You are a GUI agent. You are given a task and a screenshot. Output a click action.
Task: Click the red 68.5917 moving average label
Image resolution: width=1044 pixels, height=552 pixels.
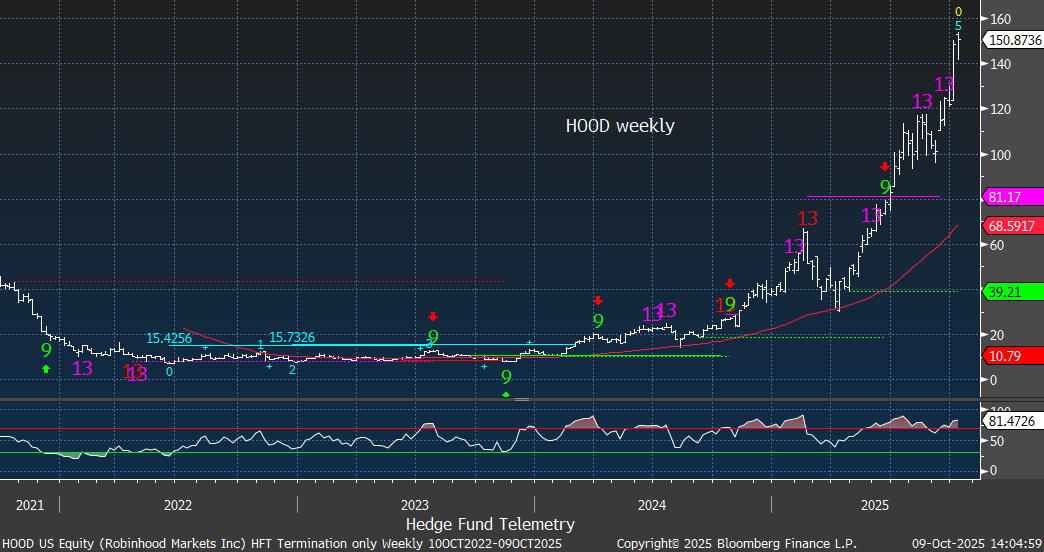(x=1013, y=227)
